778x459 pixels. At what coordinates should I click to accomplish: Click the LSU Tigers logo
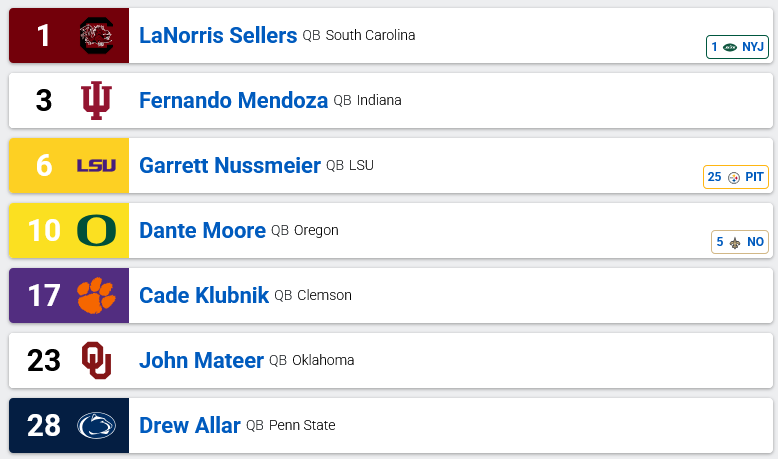(x=96, y=166)
